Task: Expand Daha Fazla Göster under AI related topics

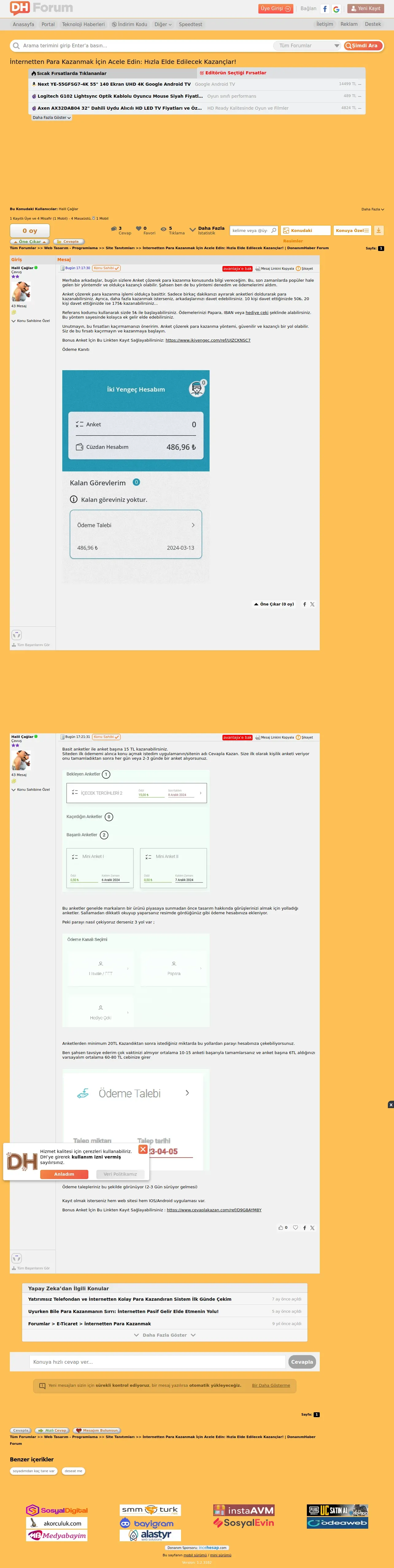Action: (165, 1335)
